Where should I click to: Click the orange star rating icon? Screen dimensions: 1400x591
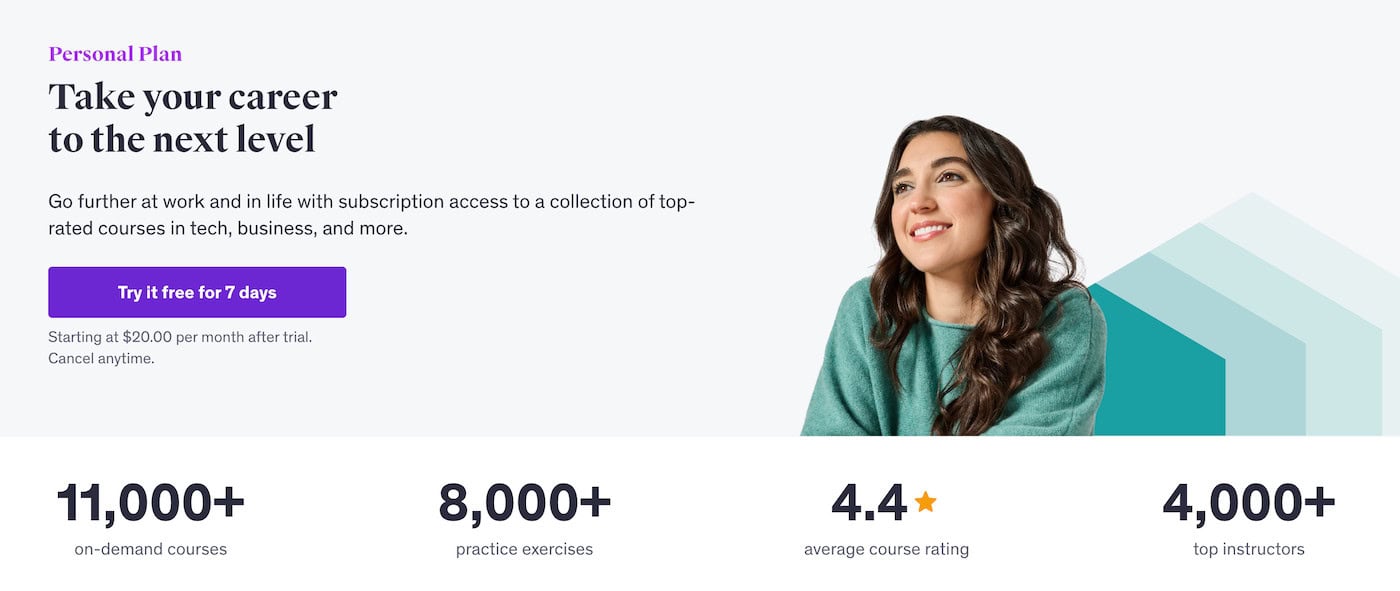(x=925, y=501)
